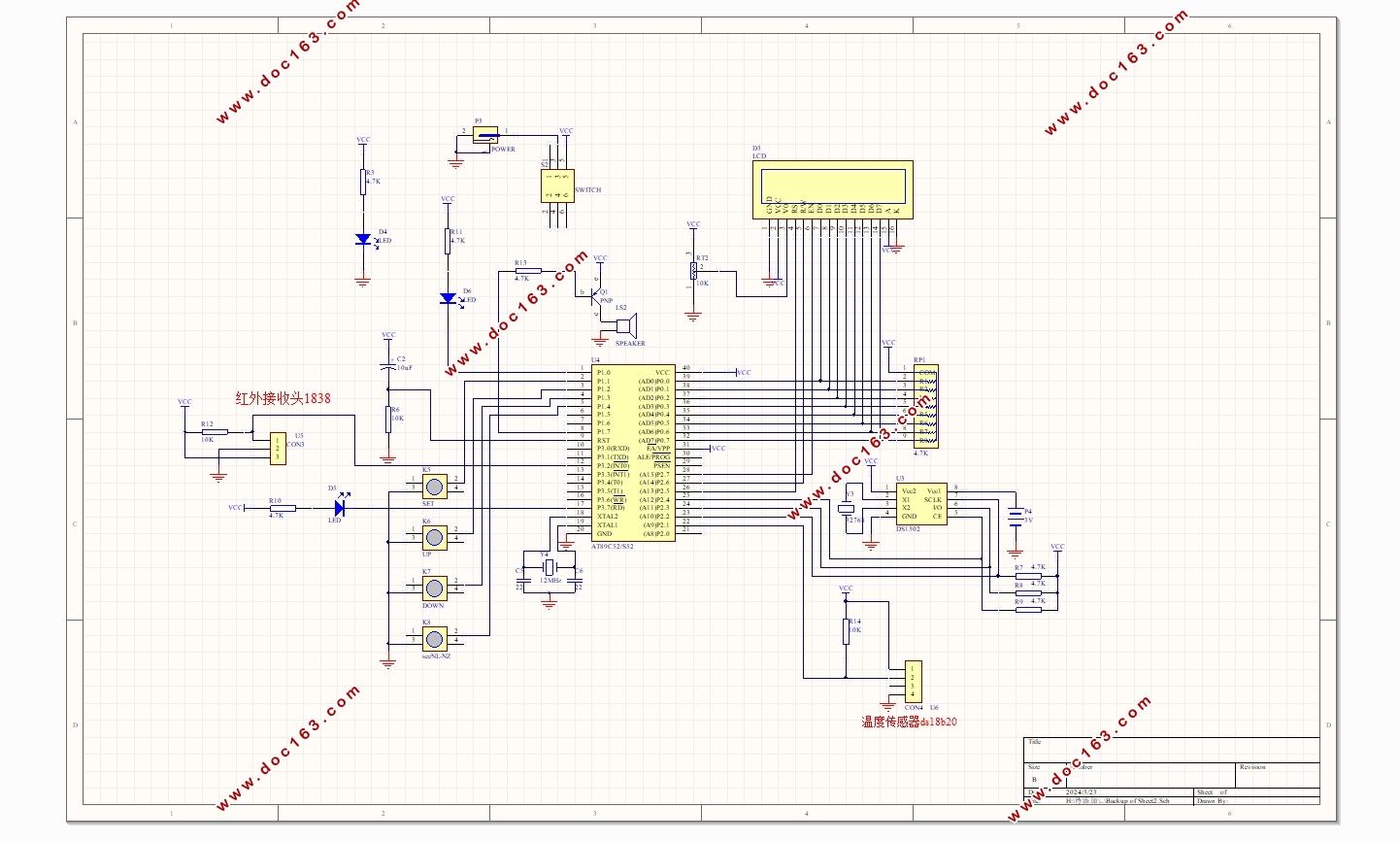Click the Y3 32768 crystal
The height and width of the screenshot is (841, 1400).
pos(847,508)
